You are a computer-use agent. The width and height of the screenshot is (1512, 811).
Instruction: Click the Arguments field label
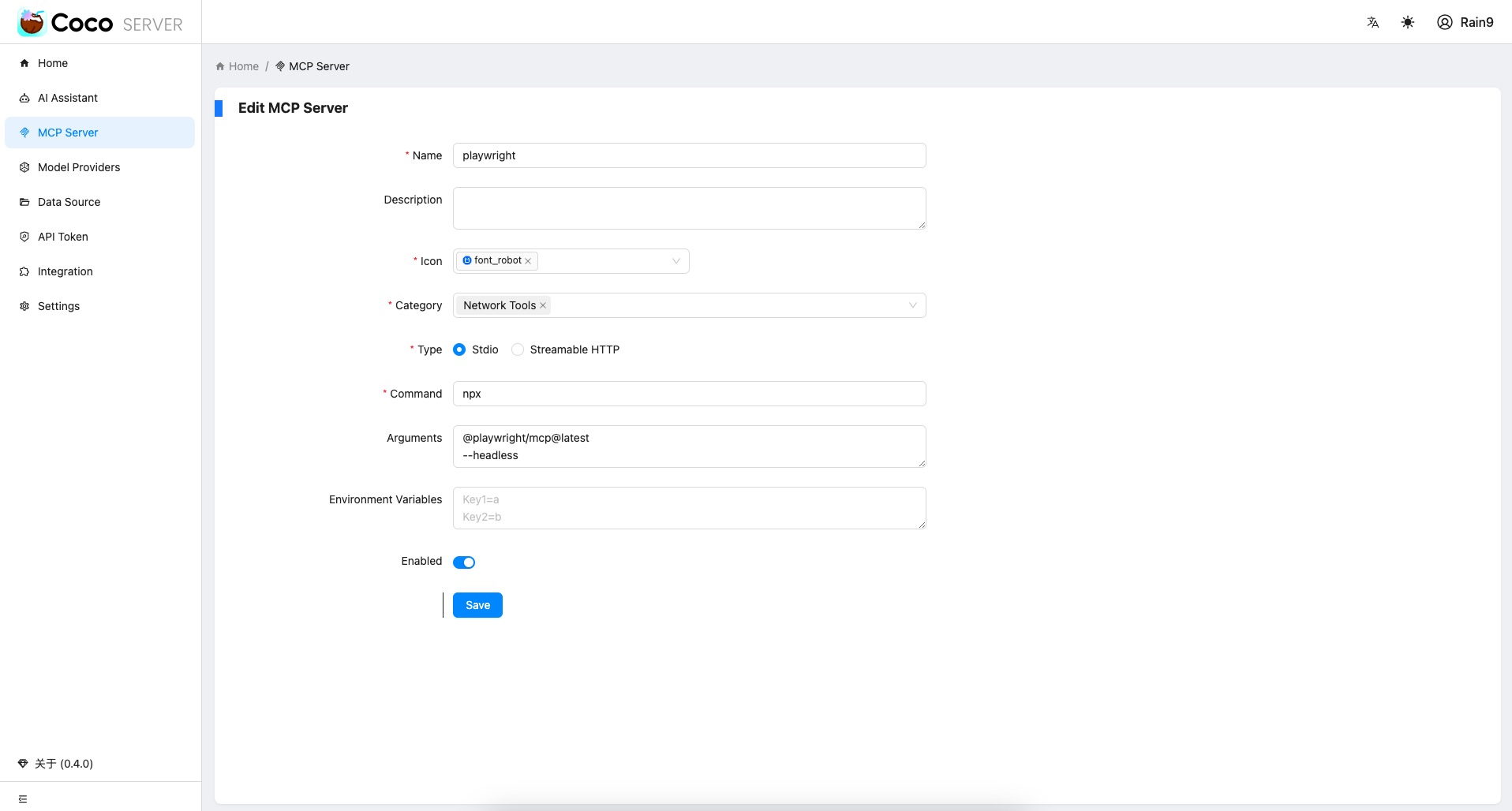coord(414,438)
